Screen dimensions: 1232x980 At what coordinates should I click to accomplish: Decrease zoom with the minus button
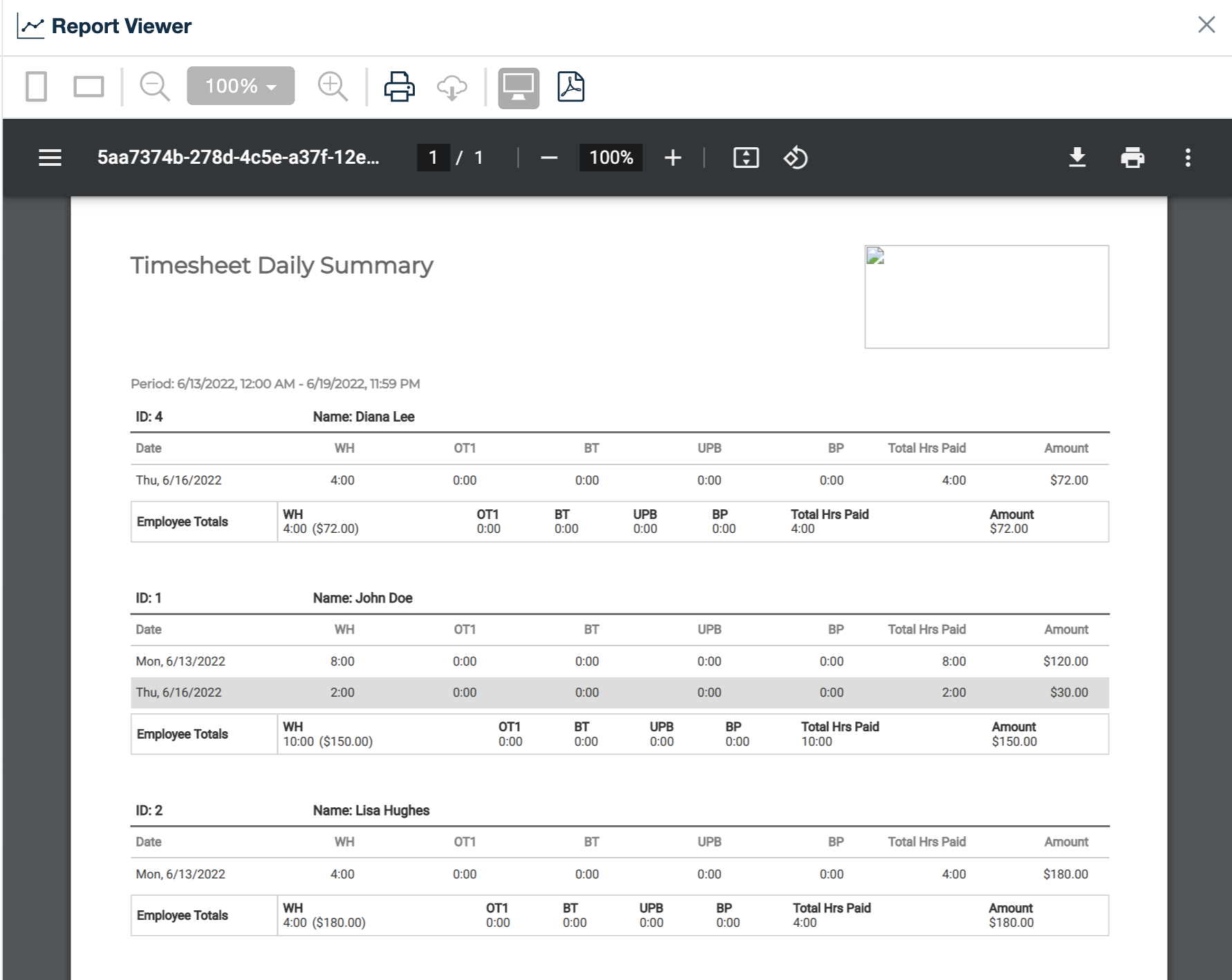pos(548,158)
